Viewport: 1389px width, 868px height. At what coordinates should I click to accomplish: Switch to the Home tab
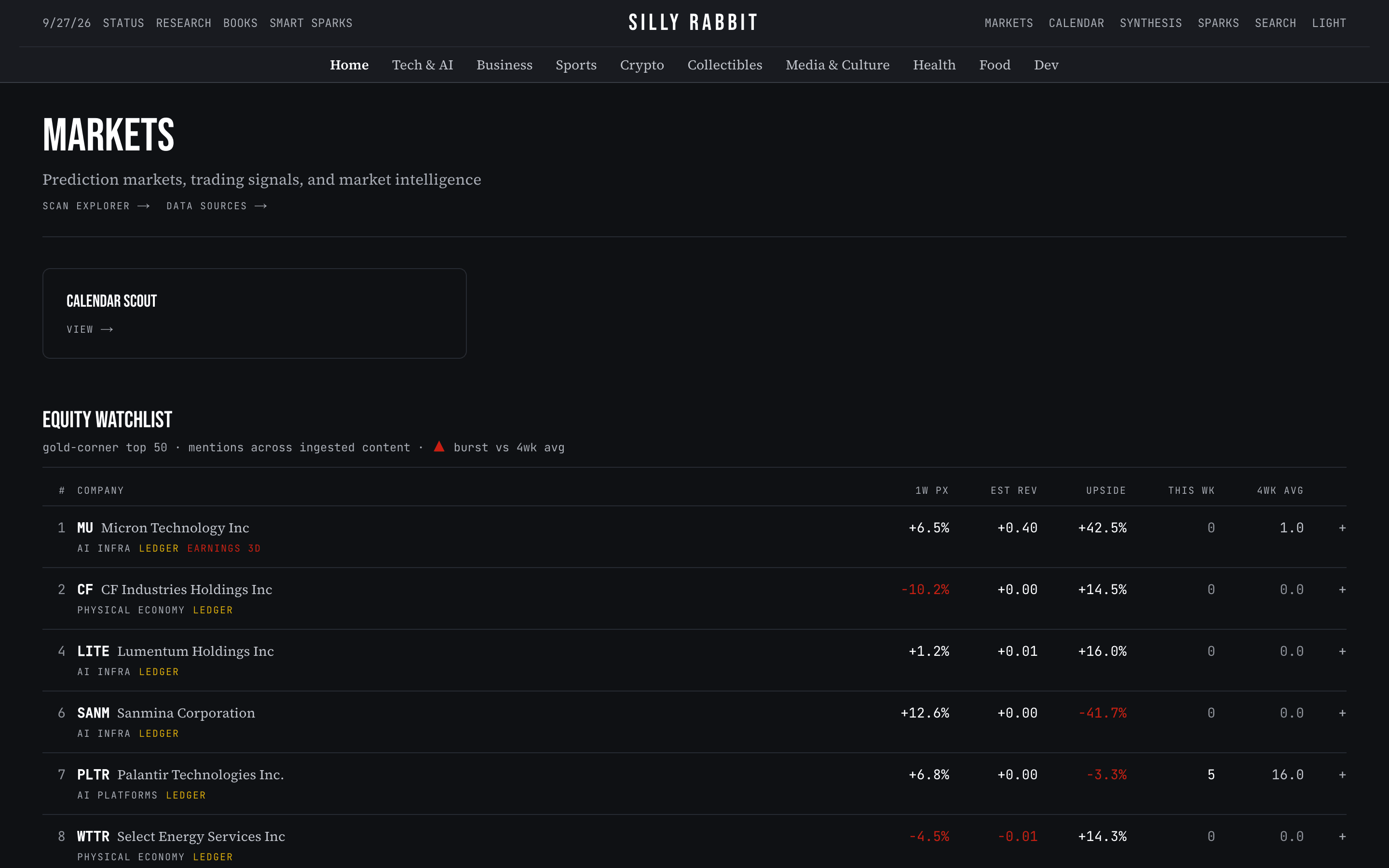(349, 65)
